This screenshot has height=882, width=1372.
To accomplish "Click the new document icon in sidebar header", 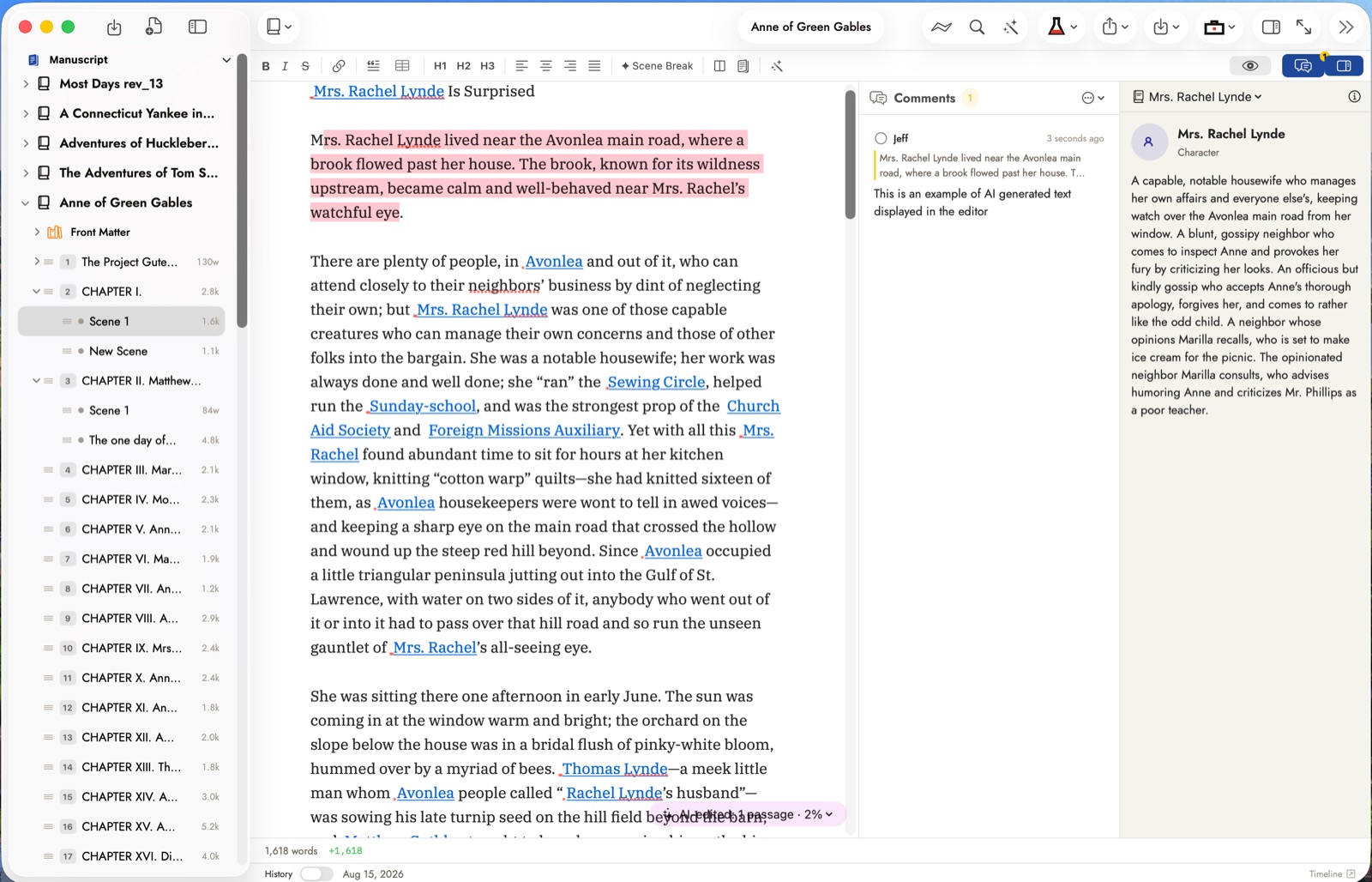I will [154, 27].
